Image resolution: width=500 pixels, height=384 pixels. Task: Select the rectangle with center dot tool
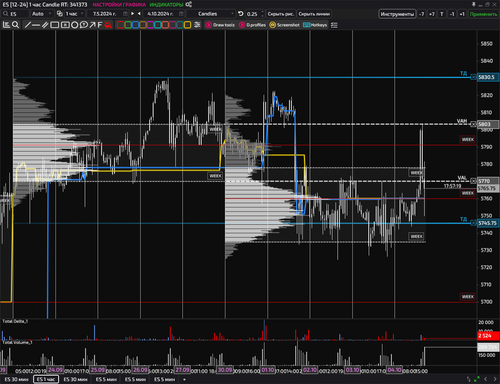65,25
